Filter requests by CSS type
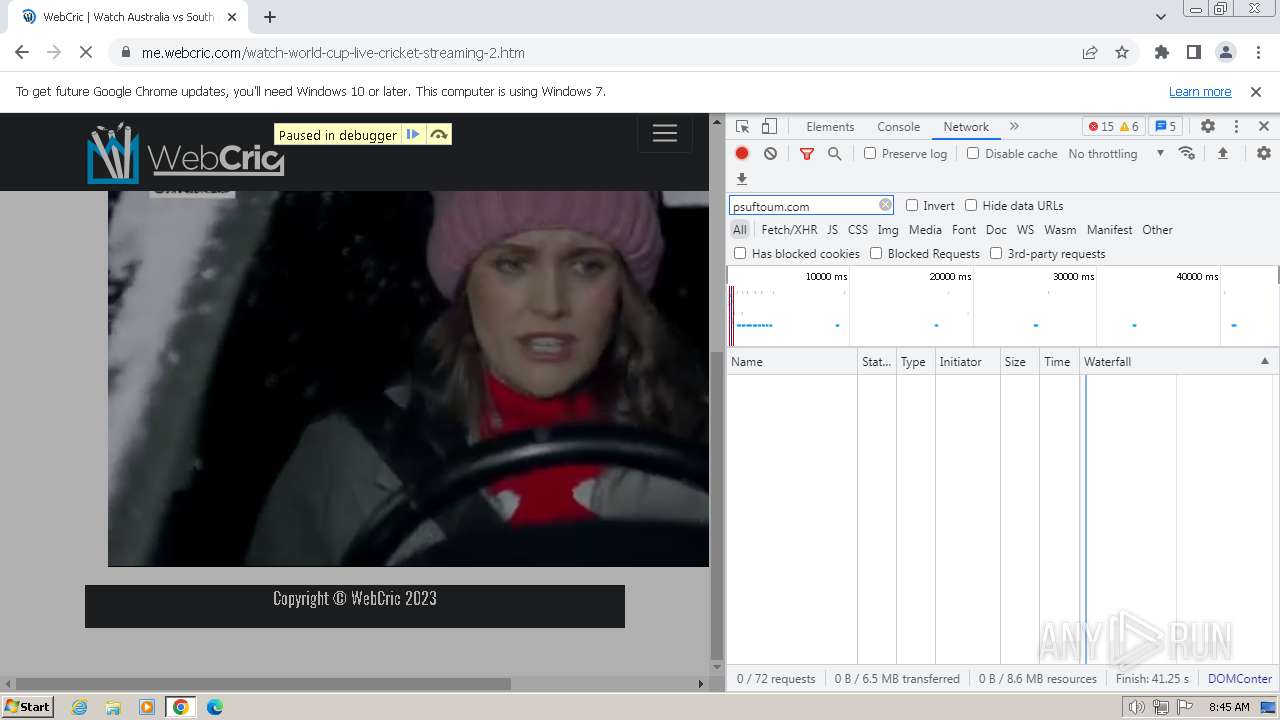 (858, 229)
